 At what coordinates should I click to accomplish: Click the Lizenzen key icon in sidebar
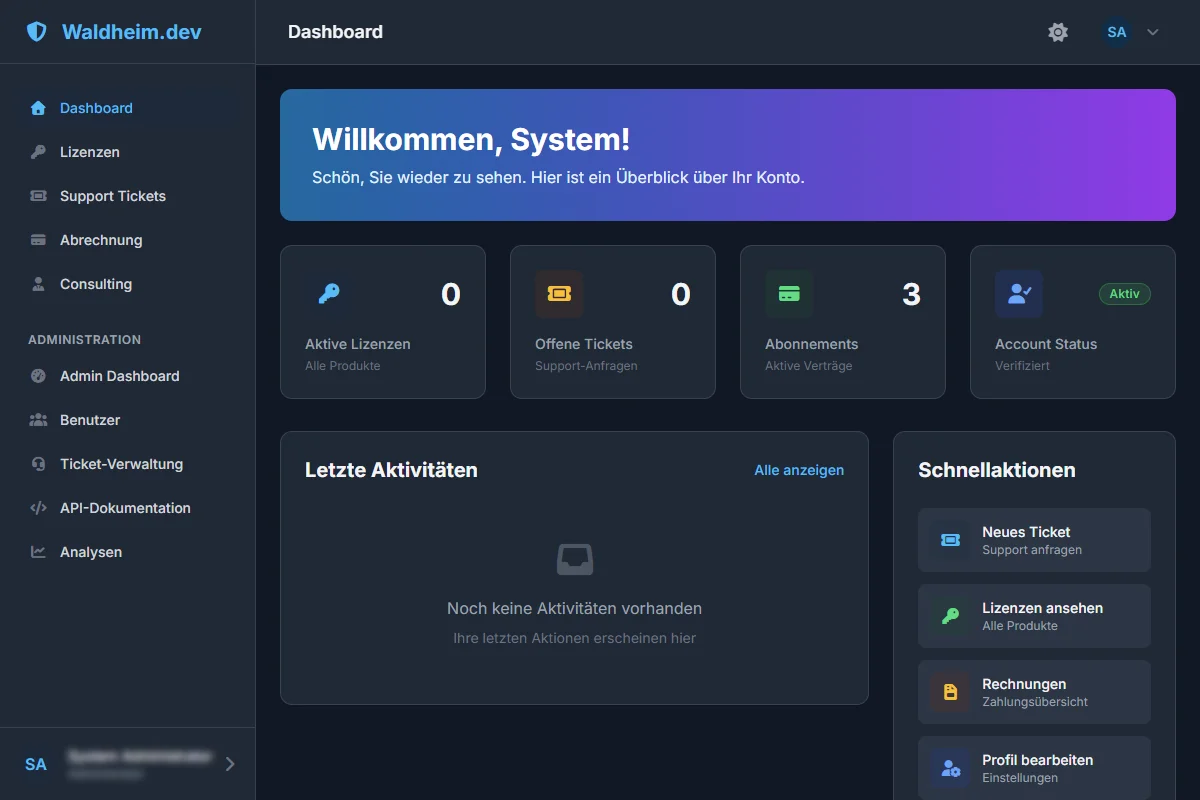point(38,152)
